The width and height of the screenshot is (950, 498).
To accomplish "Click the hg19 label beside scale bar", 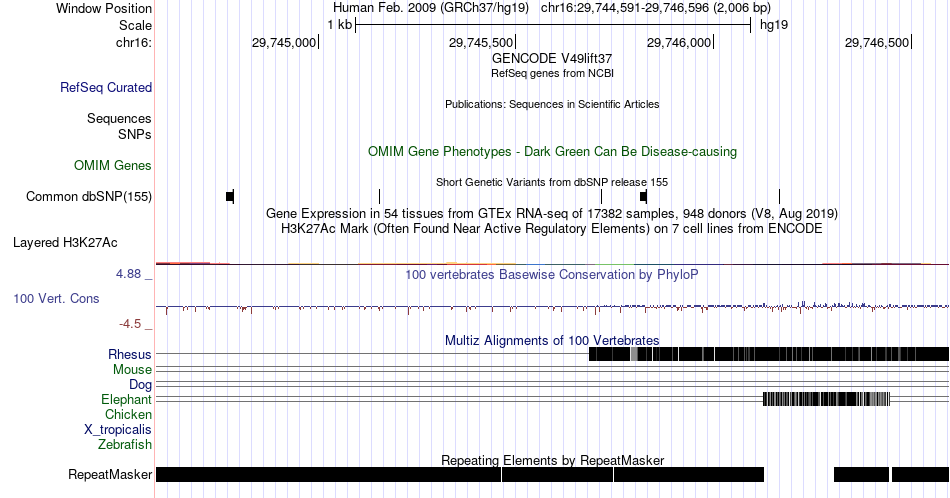I will pos(774,25).
